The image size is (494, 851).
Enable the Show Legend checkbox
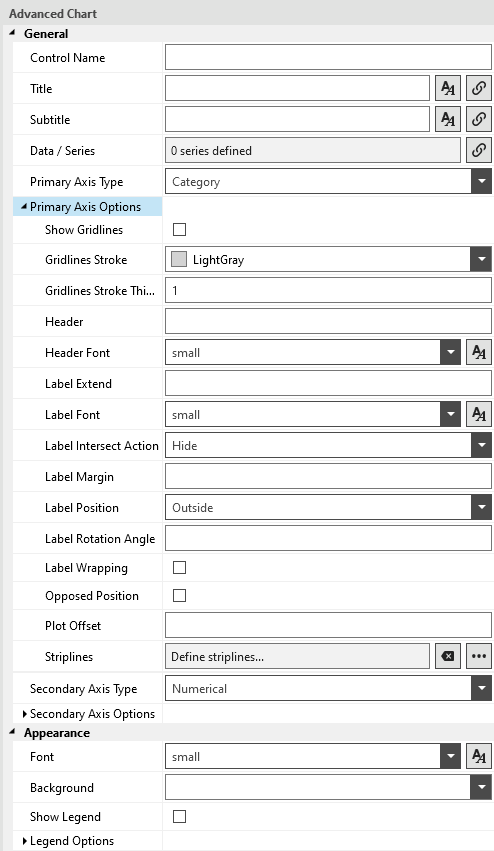click(179, 816)
